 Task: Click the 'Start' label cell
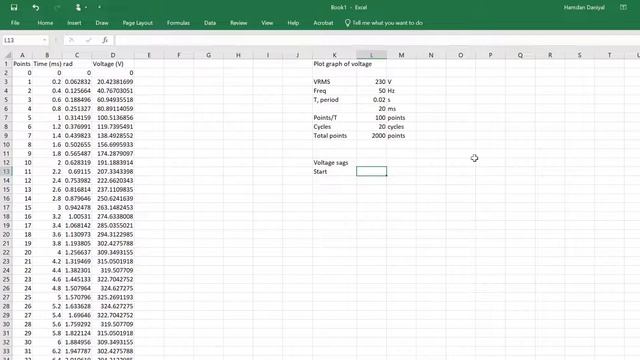(334, 171)
